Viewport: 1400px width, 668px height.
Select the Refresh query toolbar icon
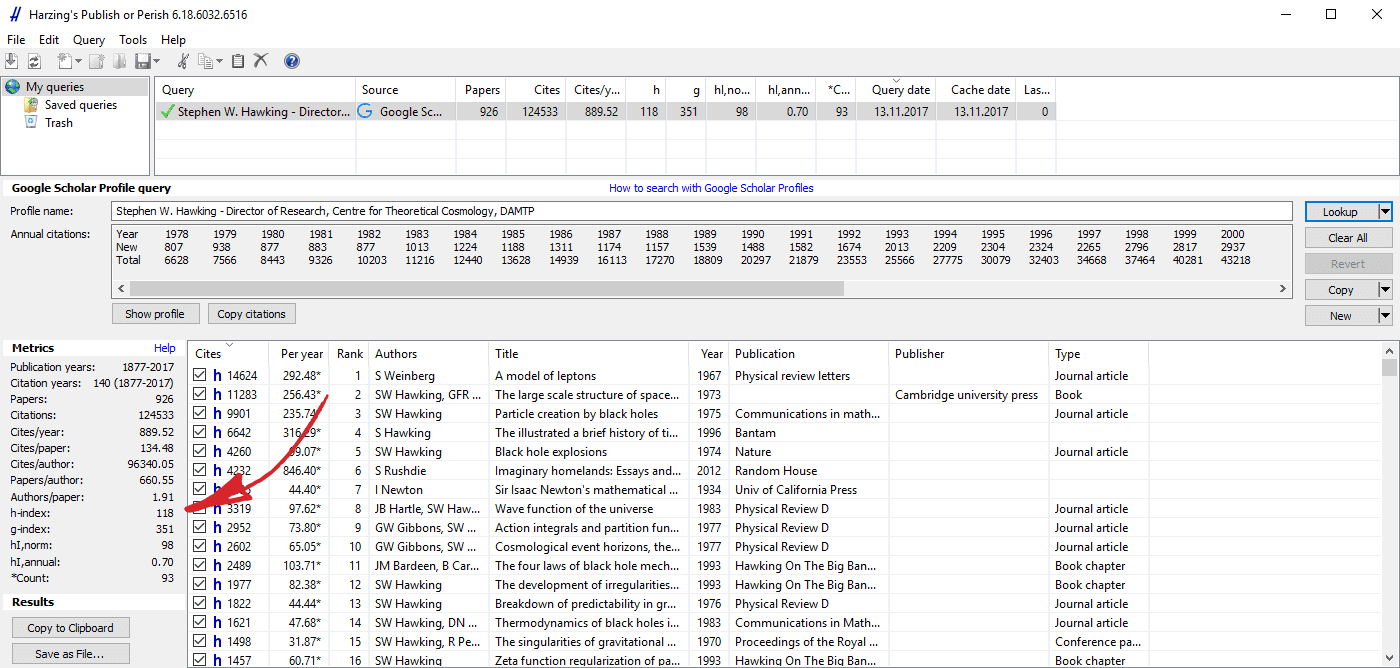32,61
